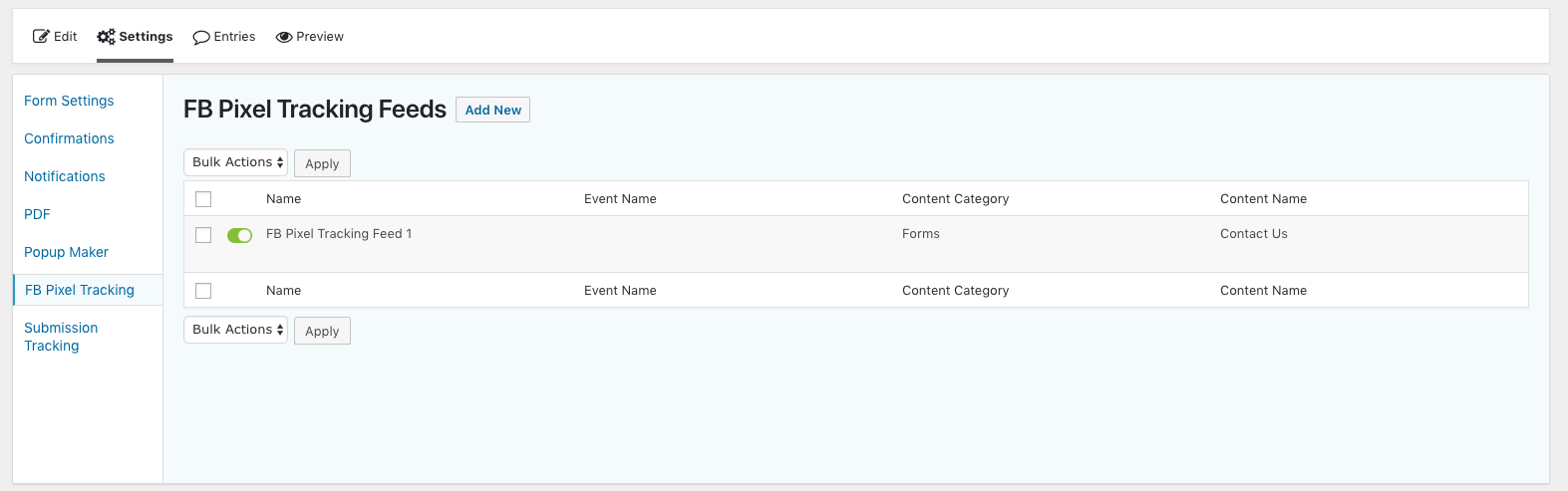Disable the FB Pixel Tracking Feed 1 toggle
Image resolution: width=1568 pixels, height=491 pixels.
[x=239, y=235]
